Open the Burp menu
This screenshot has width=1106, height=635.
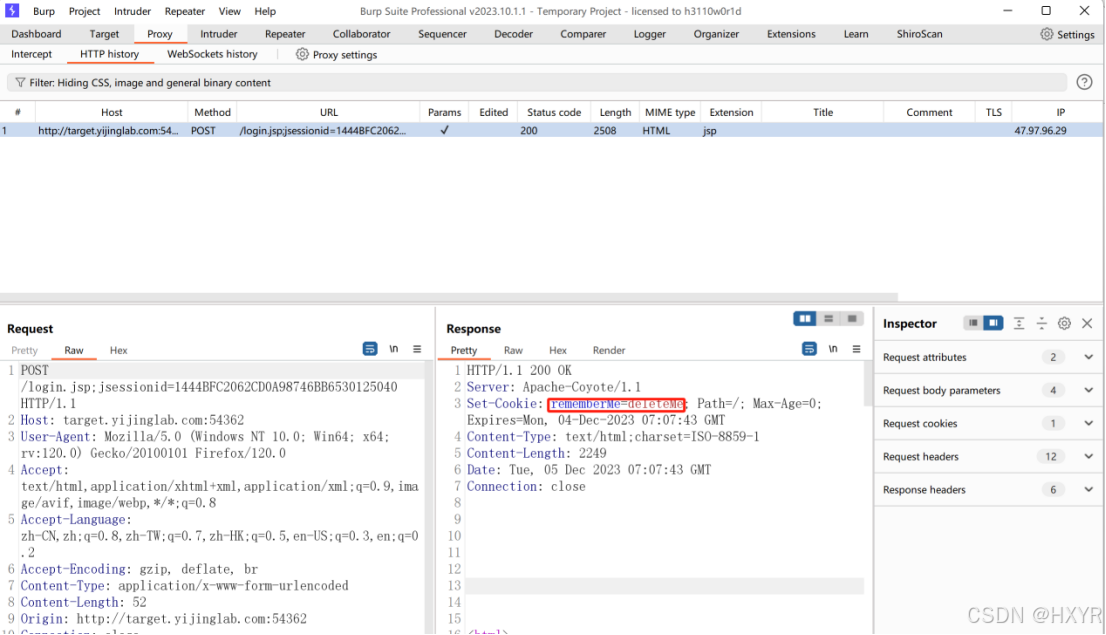click(44, 11)
